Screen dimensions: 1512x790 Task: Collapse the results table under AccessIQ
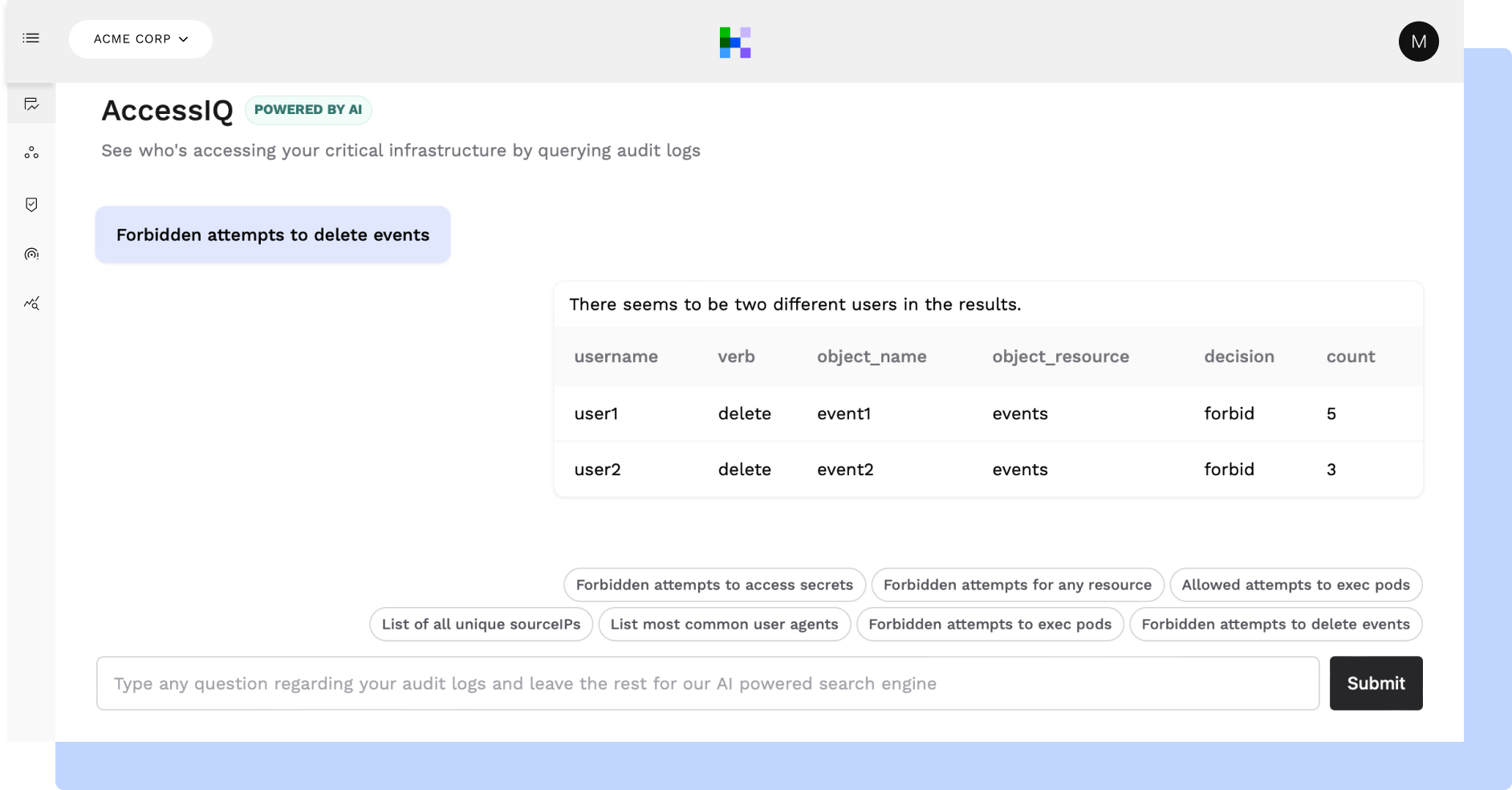coord(273,234)
